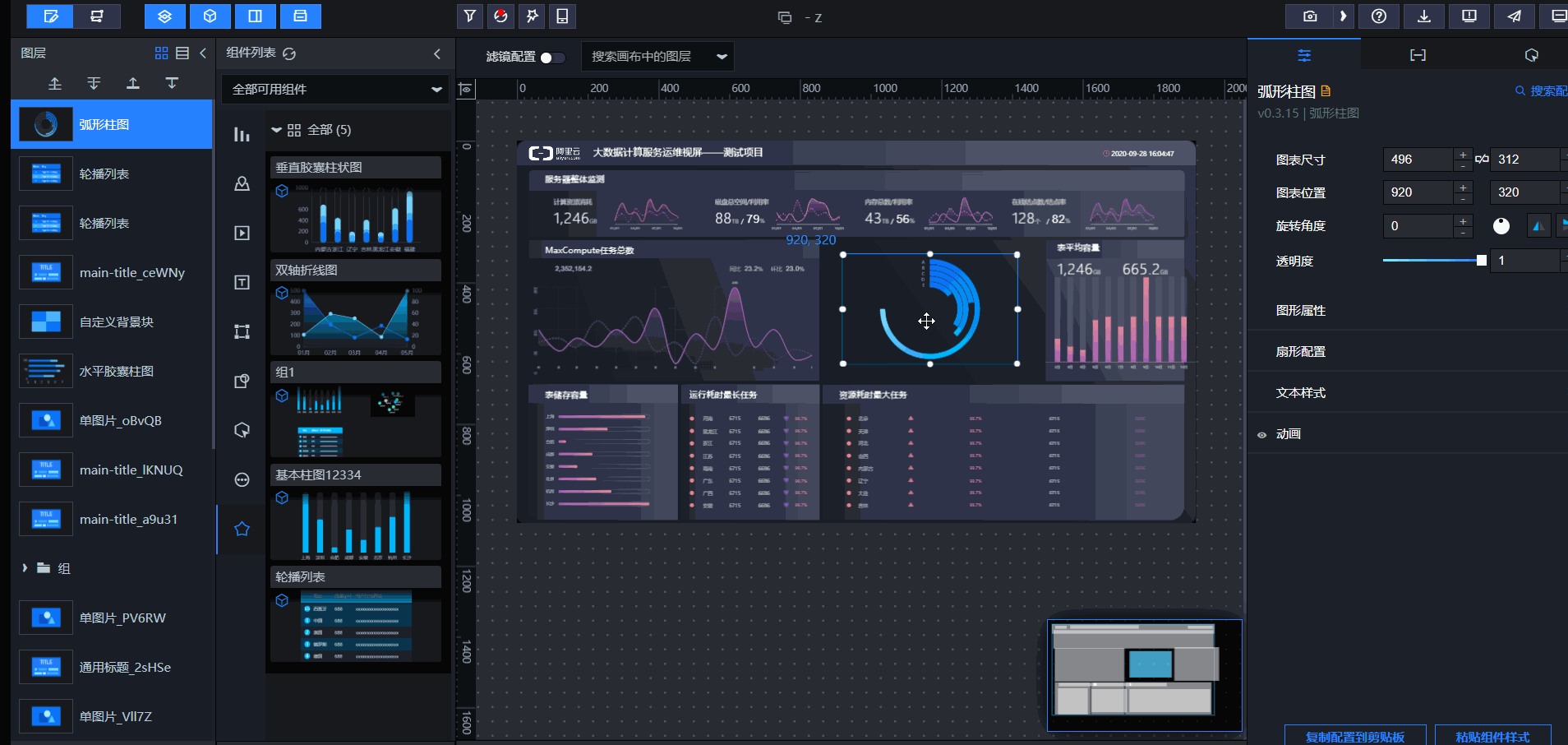Click the 透明度 opacity slider handle
Screen dimensions: 1568x745
[1482, 261]
